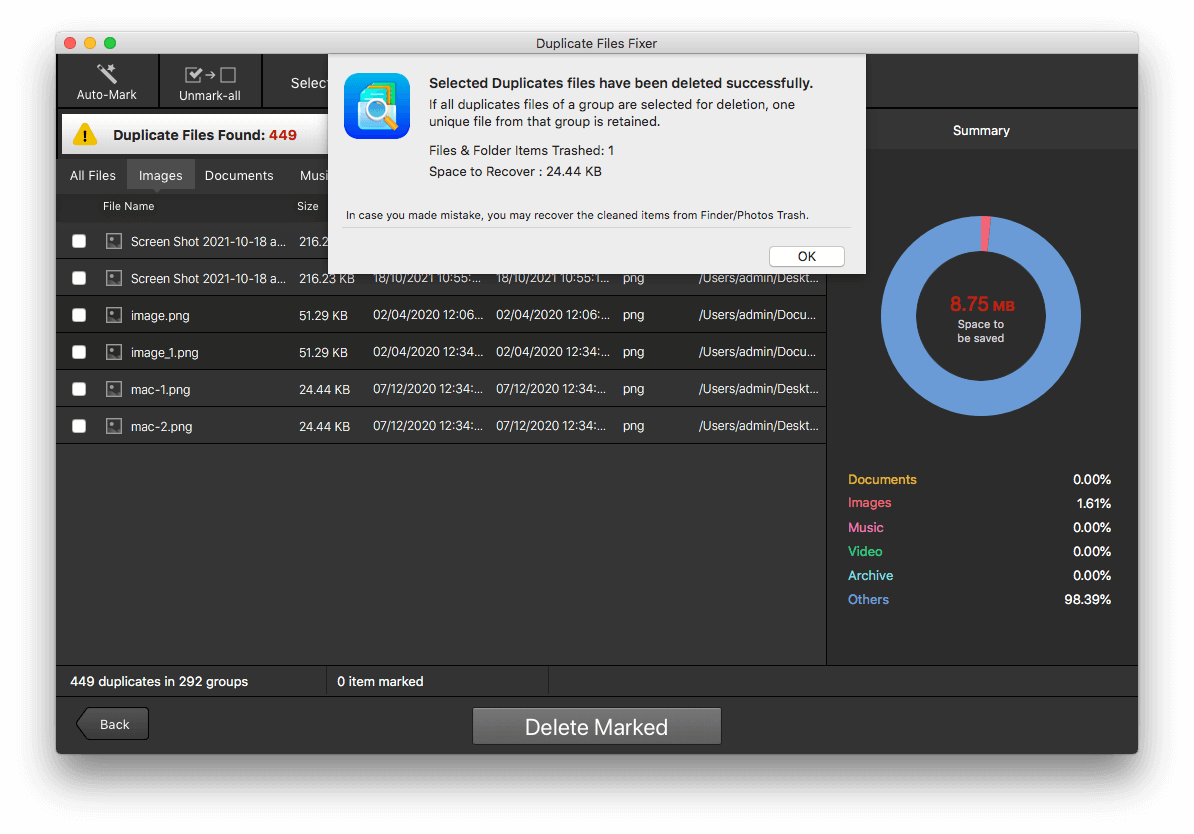Click image file icon beside mac-1.png
This screenshot has height=834, width=1194.
[113, 389]
